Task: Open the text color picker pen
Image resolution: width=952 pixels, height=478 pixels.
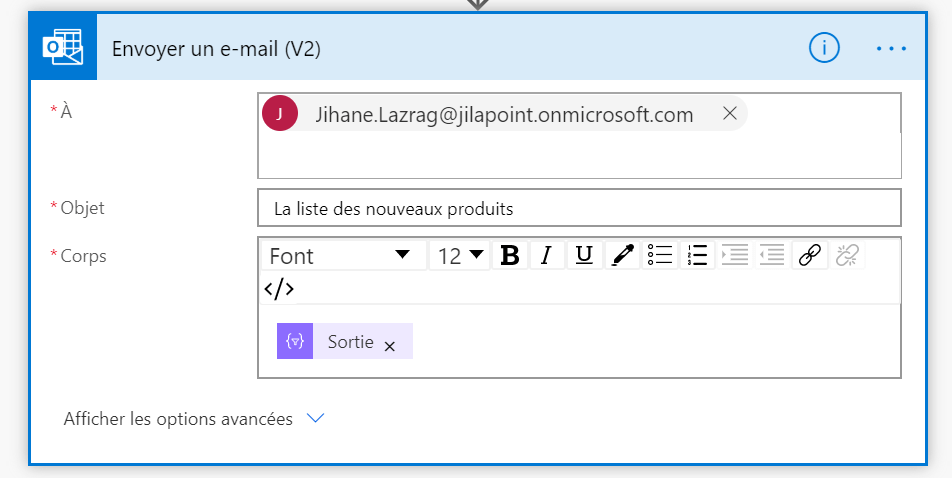Action: coord(622,256)
